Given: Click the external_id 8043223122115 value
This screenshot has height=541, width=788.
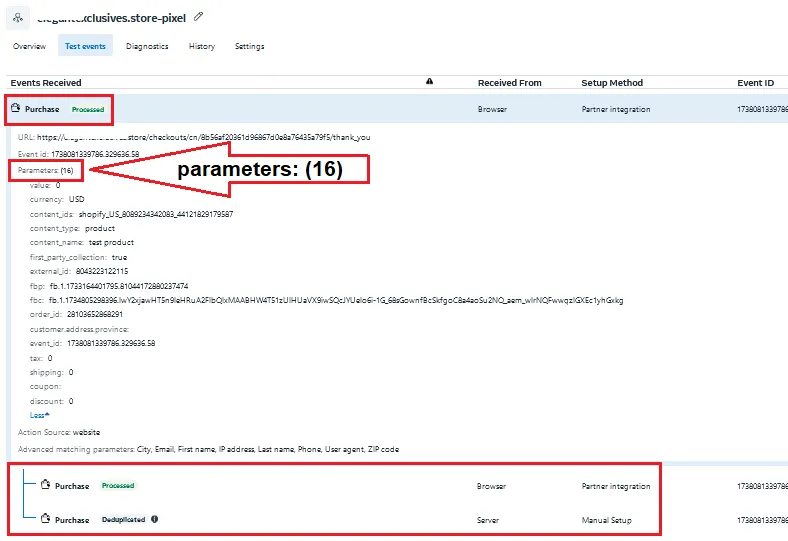Looking at the screenshot, I should [102, 271].
